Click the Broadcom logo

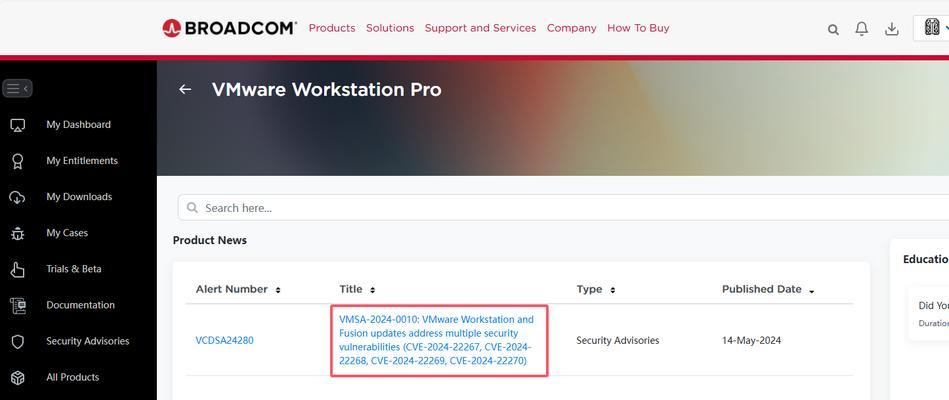[229, 28]
